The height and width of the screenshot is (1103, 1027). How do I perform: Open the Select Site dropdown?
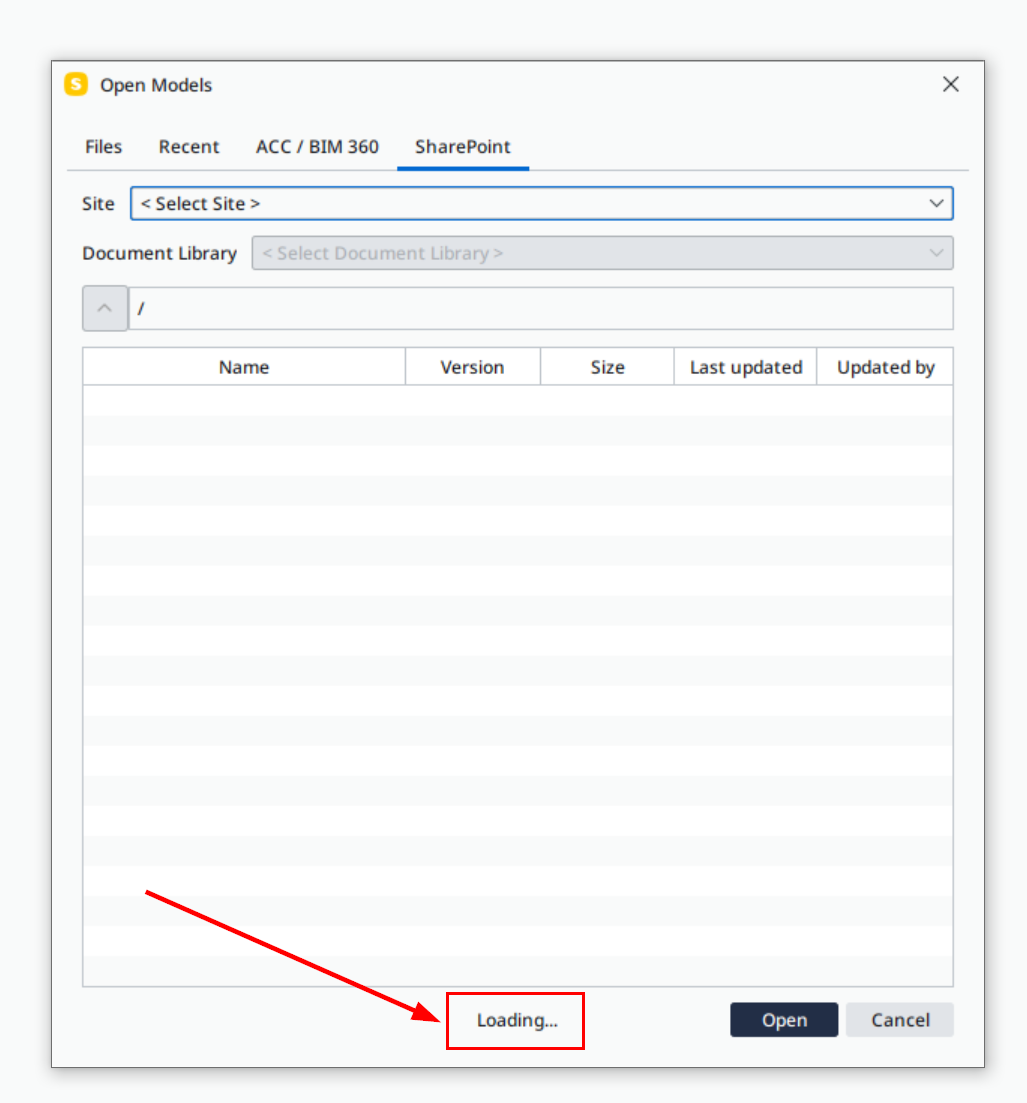(x=542, y=203)
